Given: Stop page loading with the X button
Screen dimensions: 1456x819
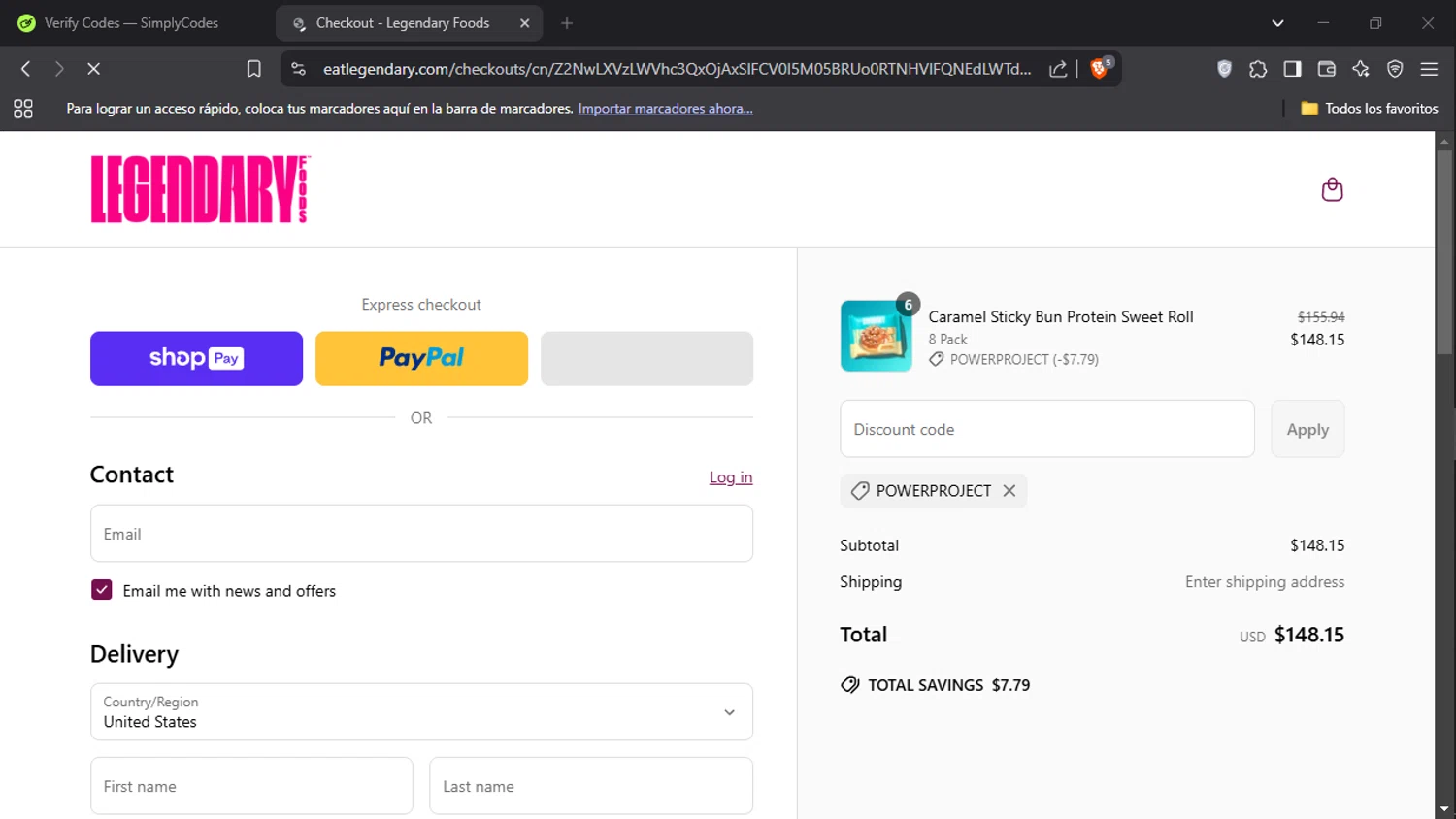Looking at the screenshot, I should (93, 69).
